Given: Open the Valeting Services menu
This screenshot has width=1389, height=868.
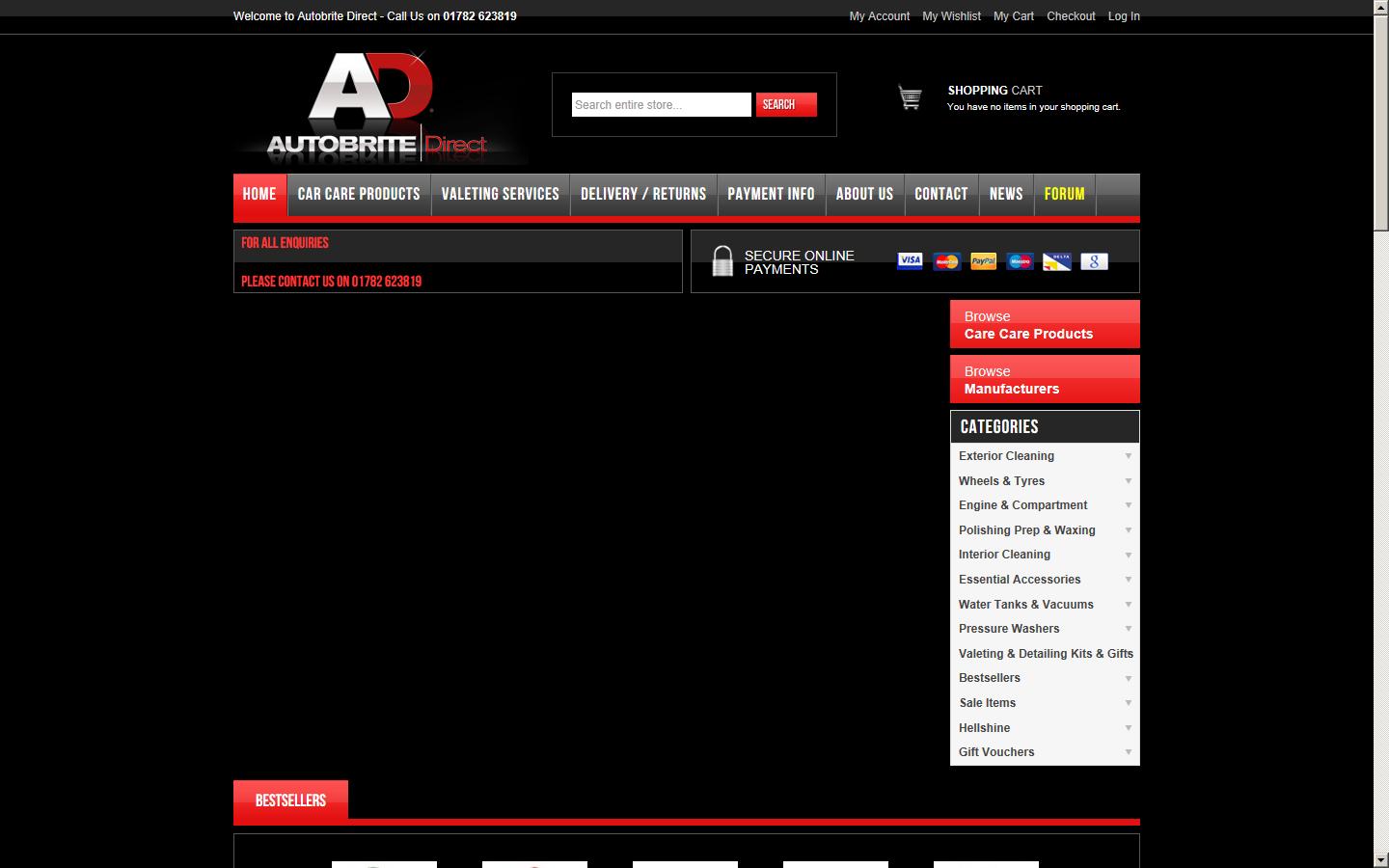Looking at the screenshot, I should pyautogui.click(x=500, y=194).
